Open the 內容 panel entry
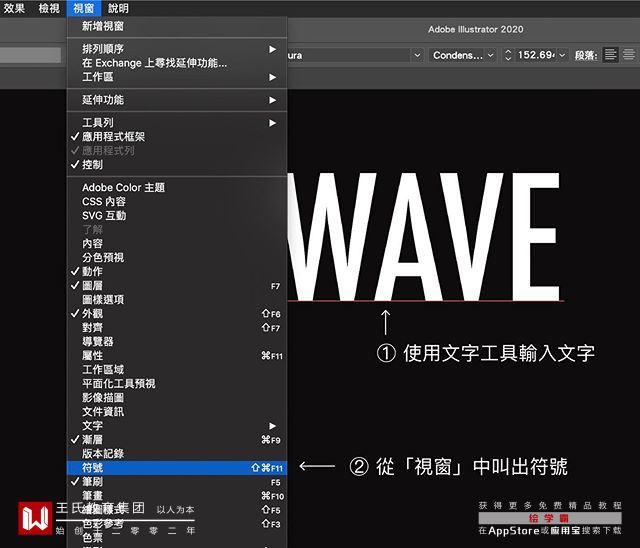 point(177,243)
